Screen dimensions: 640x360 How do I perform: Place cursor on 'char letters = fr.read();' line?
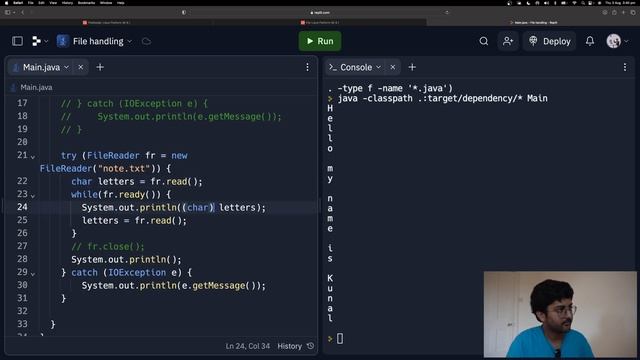[137, 181]
